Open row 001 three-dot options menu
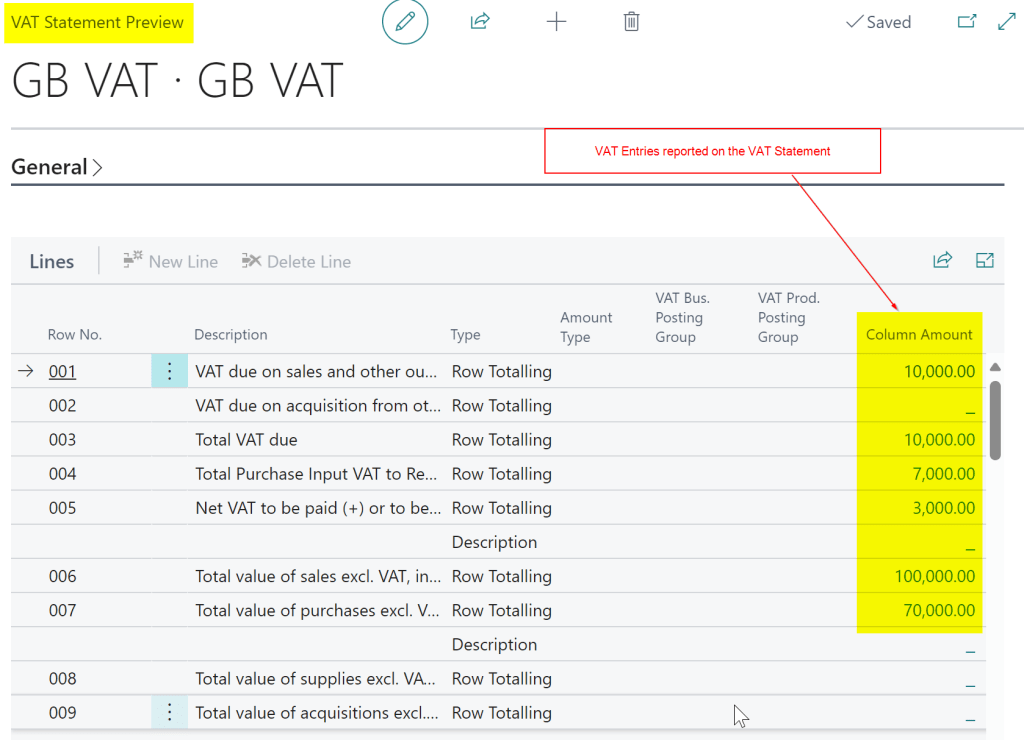 pos(169,371)
